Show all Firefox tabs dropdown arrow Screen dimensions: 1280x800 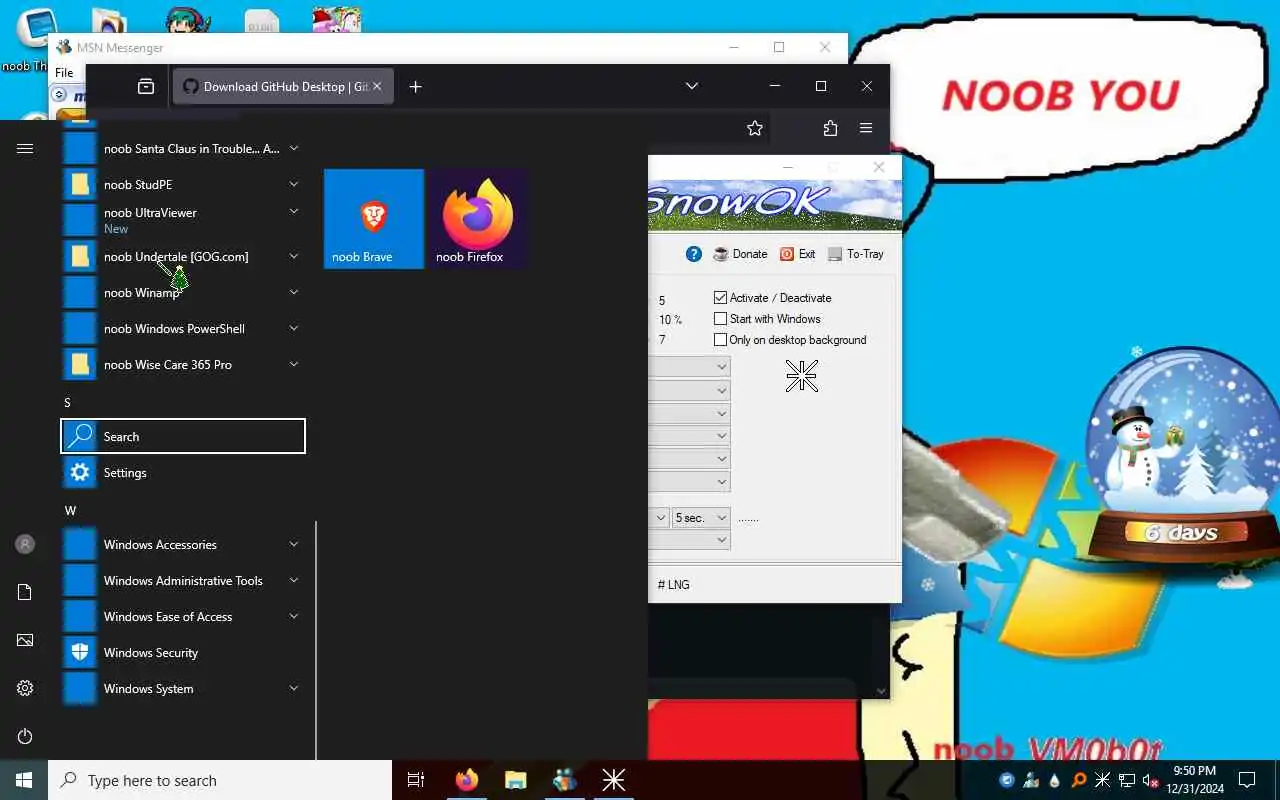pyautogui.click(x=691, y=86)
